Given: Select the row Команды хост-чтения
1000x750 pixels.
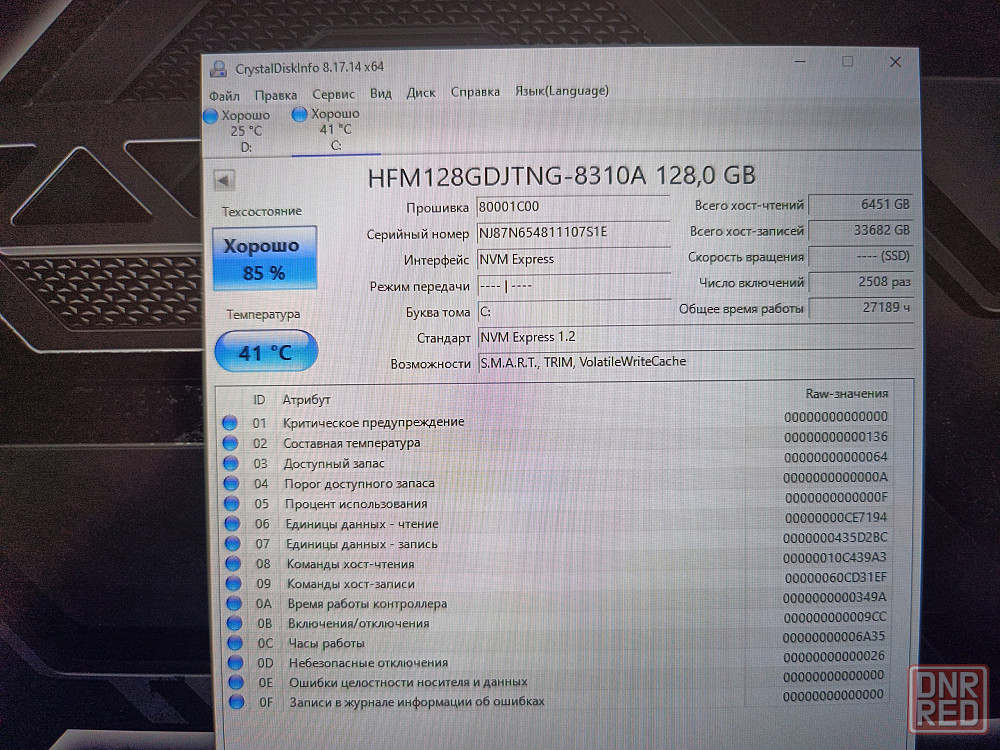Looking at the screenshot, I should [x=555, y=561].
